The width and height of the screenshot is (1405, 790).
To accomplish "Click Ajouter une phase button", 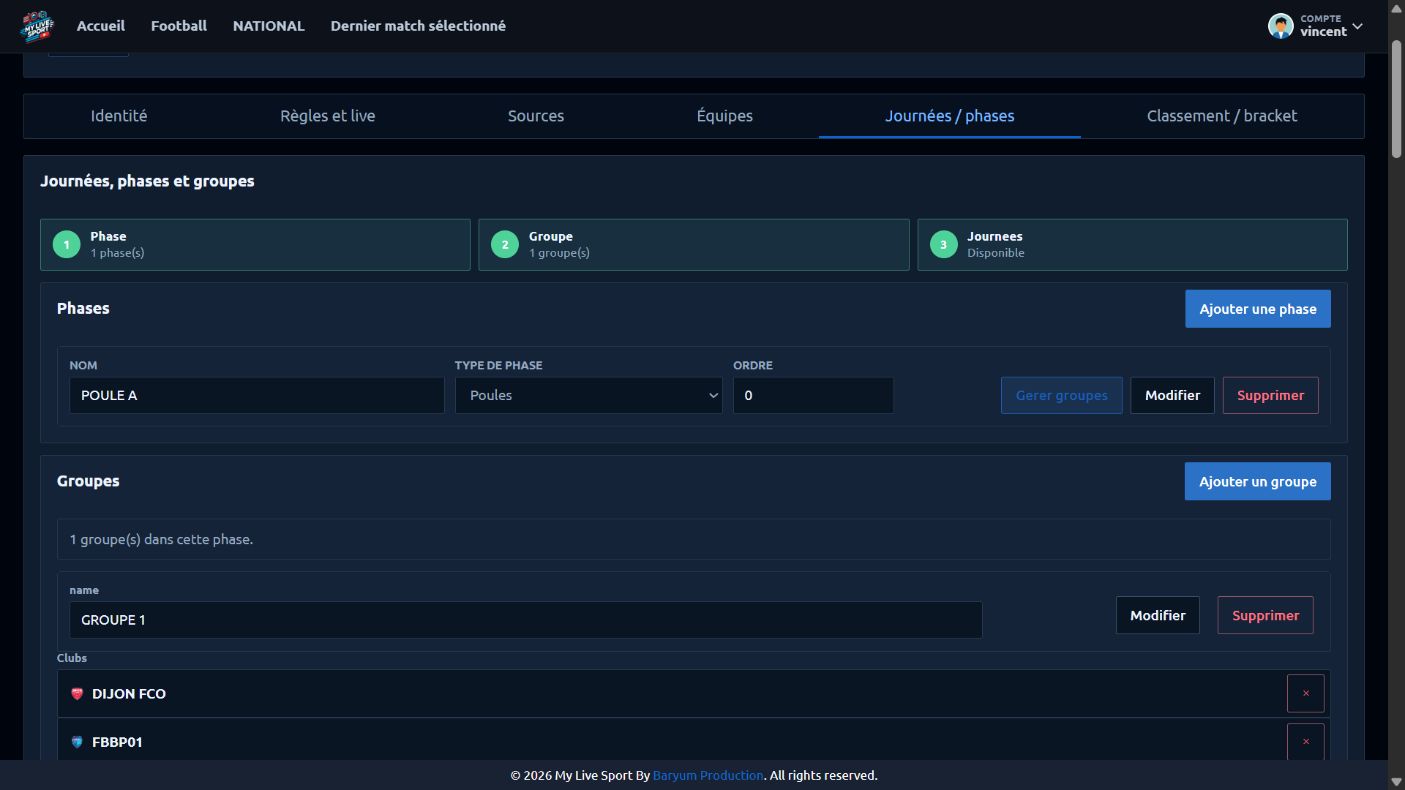I will pos(1258,309).
